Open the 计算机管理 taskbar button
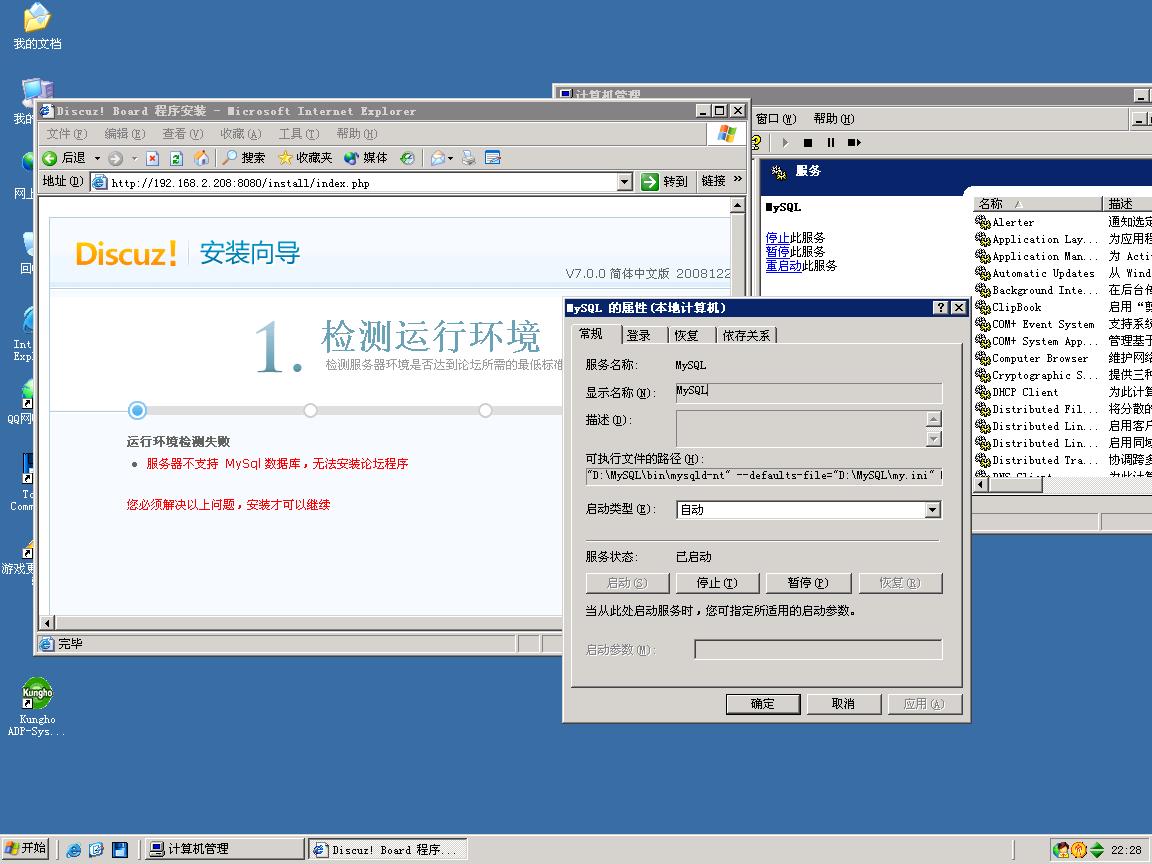The image size is (1152, 864). click(x=224, y=849)
